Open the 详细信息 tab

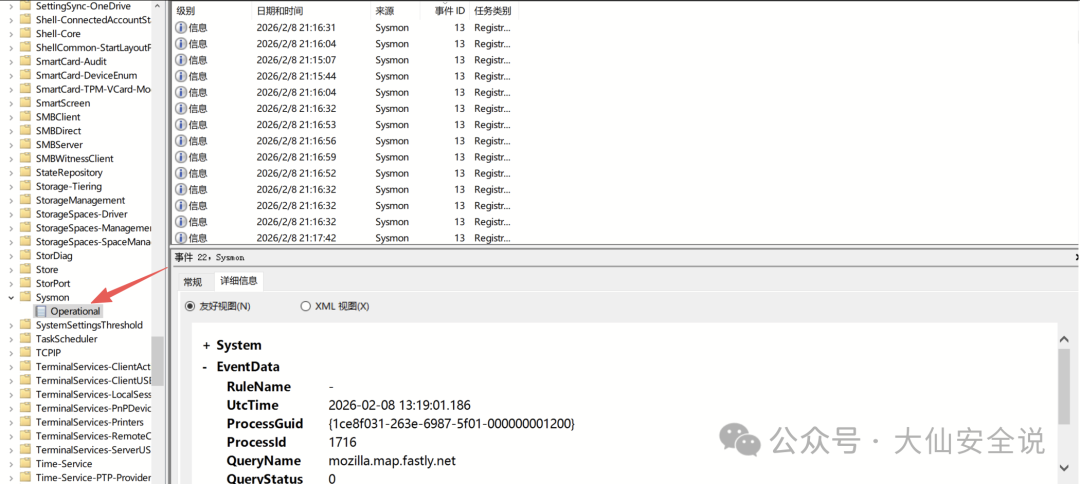(238, 281)
